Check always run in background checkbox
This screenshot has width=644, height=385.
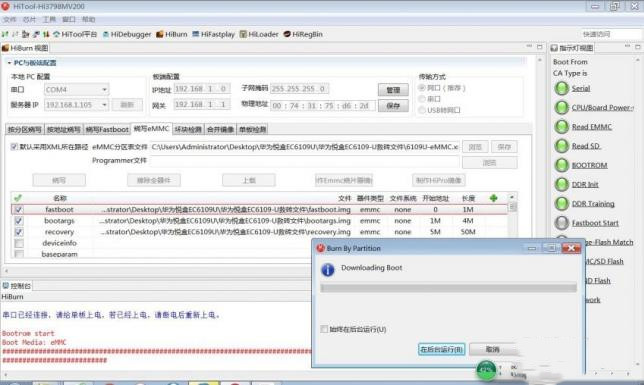tap(324, 329)
